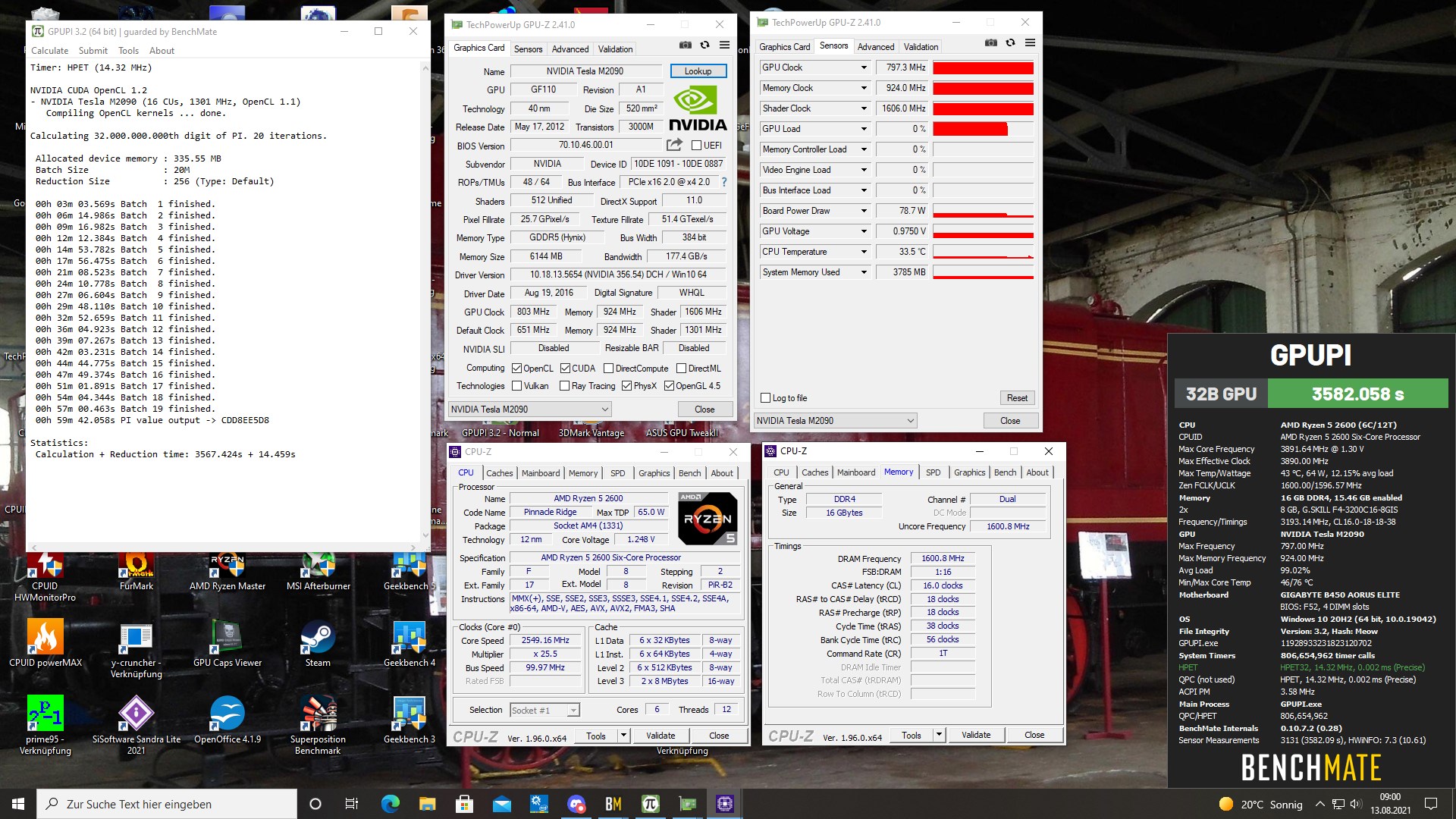Refresh GPU-Z Graphics Card window data
Screen dimensions: 1456x819
pyautogui.click(x=704, y=45)
